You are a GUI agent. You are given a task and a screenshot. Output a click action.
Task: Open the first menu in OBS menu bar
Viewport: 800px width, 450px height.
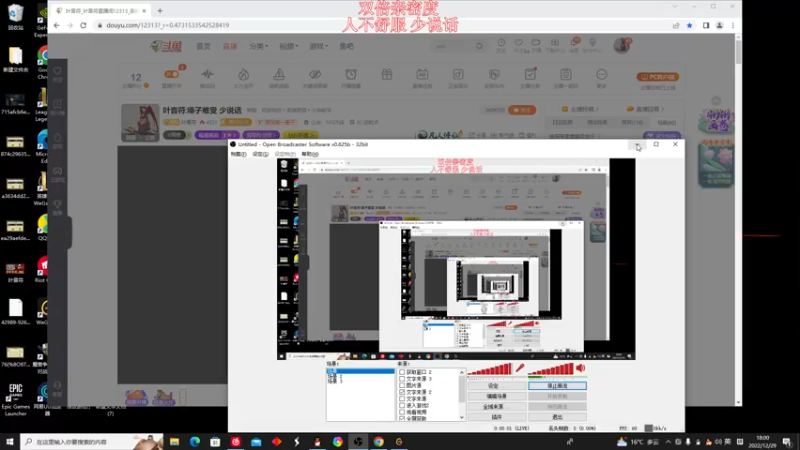tap(238, 154)
